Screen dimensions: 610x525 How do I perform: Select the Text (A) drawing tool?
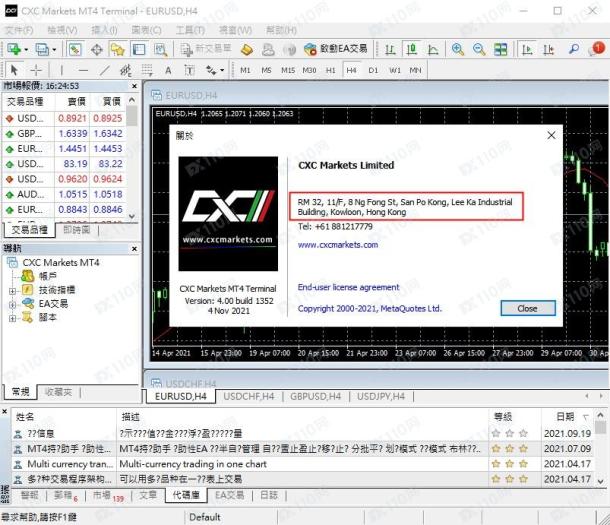point(168,70)
